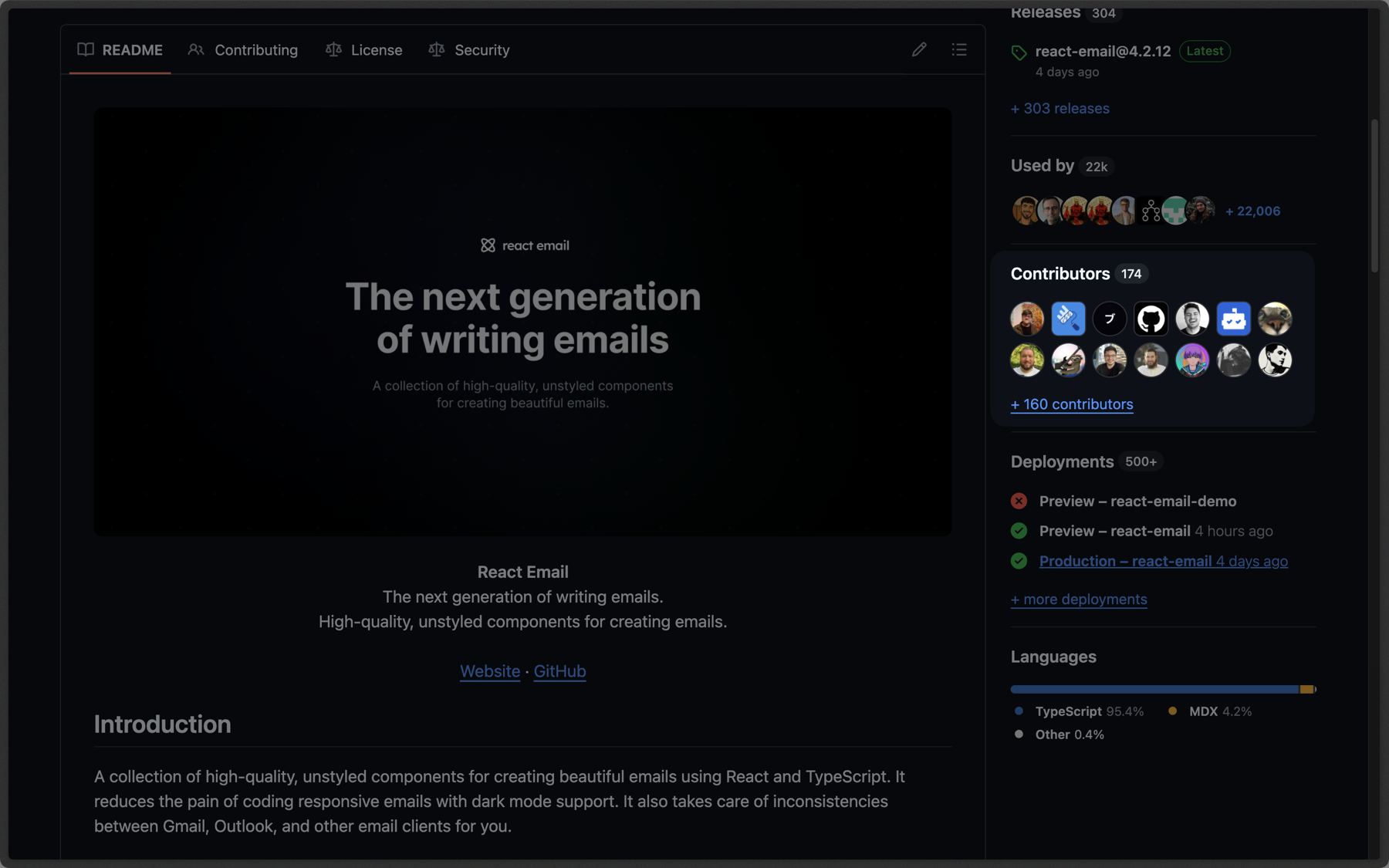This screenshot has width=1389, height=868.
Task: Click the page vertical scrollbar thumb
Action: coord(1374,195)
